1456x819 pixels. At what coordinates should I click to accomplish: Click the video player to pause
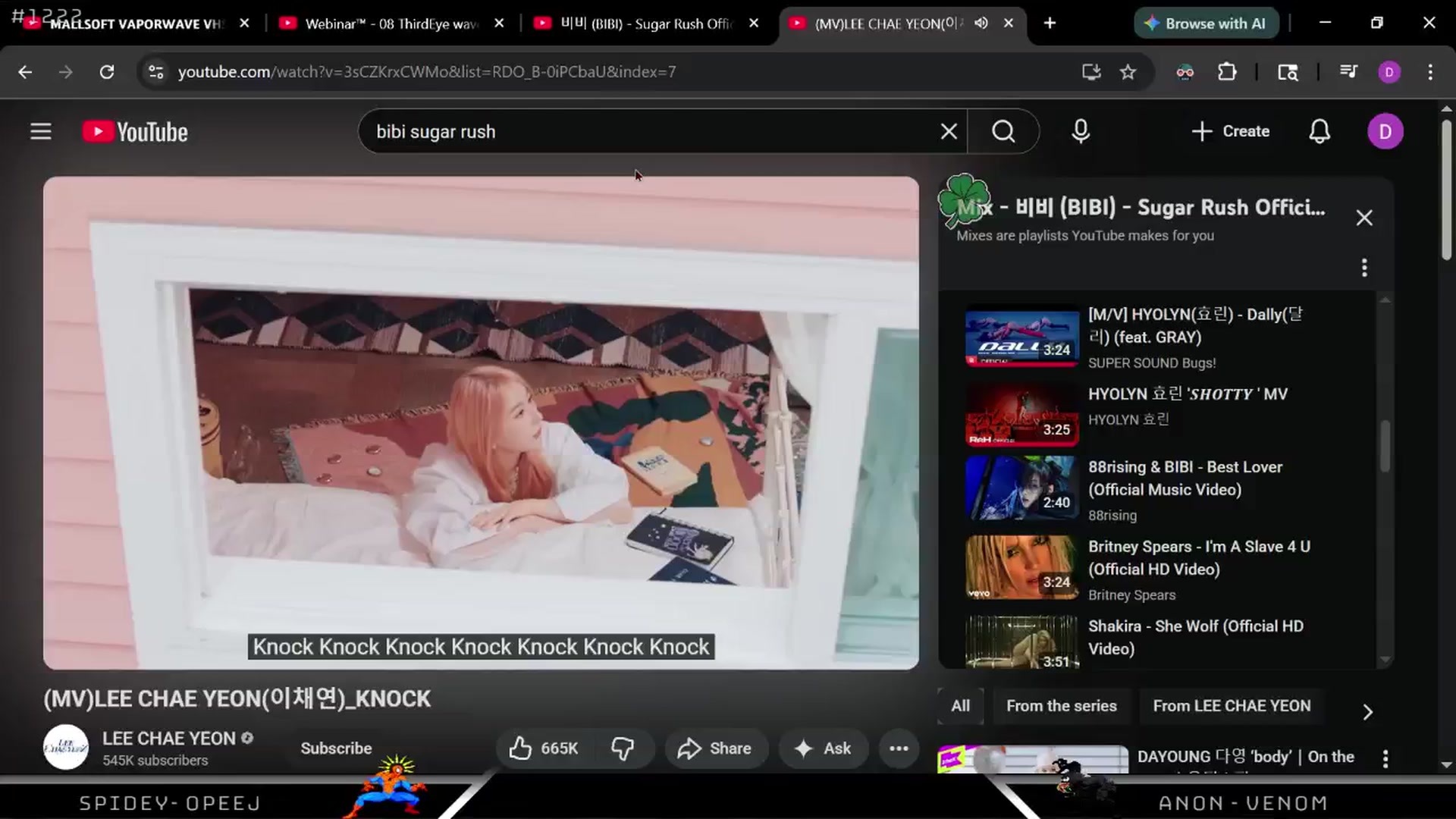point(481,423)
